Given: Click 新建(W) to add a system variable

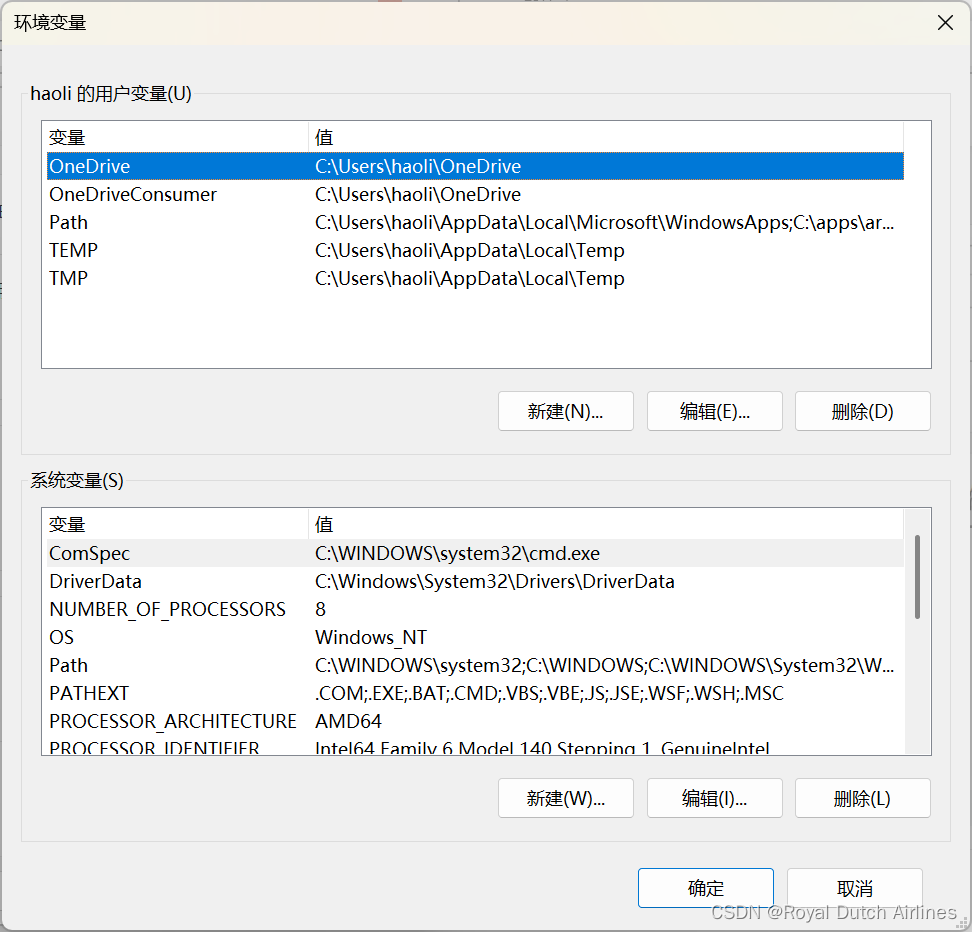Looking at the screenshot, I should coord(565,798).
